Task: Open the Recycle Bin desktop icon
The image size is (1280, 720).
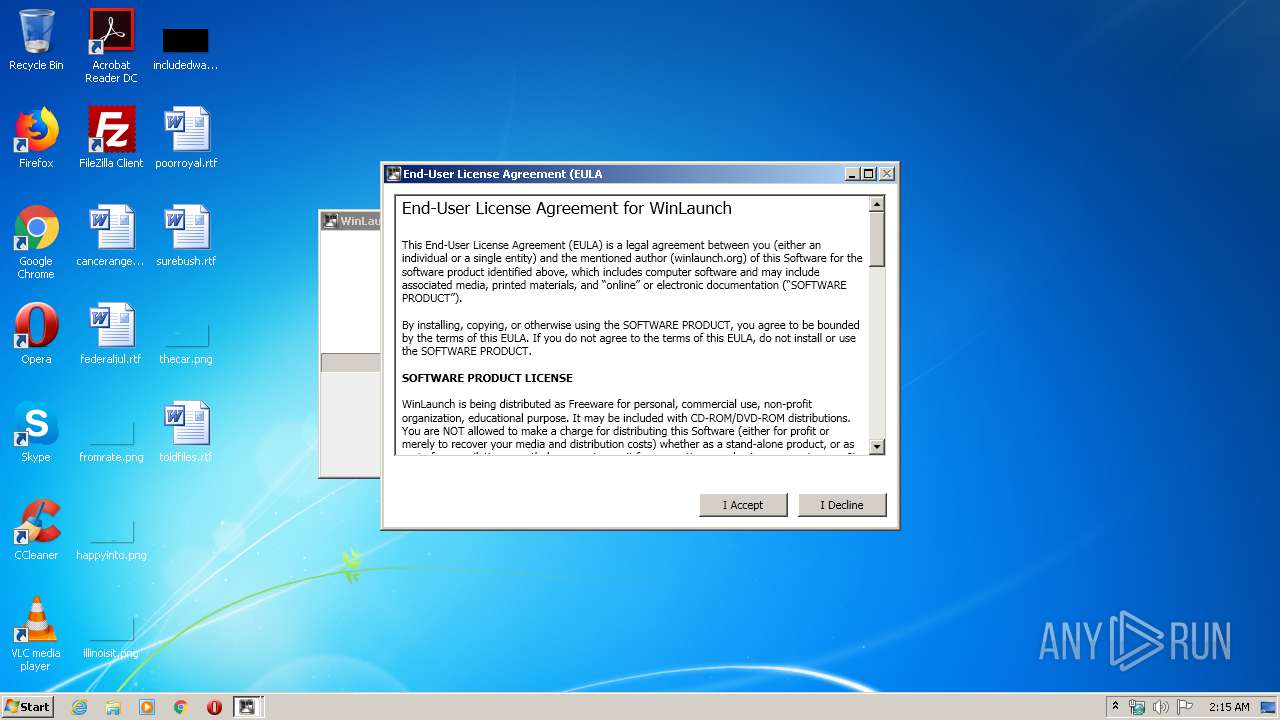Action: pos(36,40)
